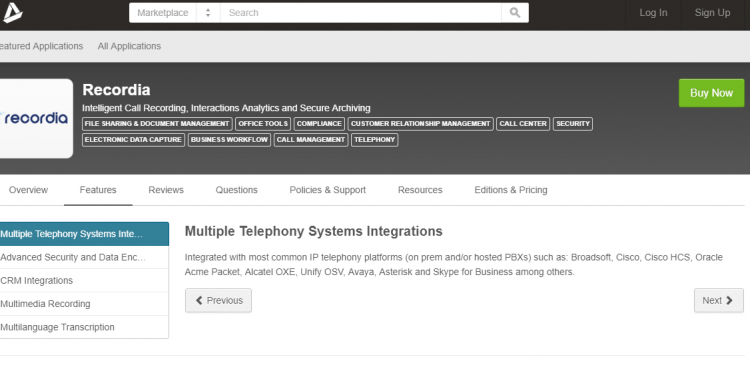Select the Electronic Data Capture tag
The width and height of the screenshot is (750, 365).
[133, 140]
